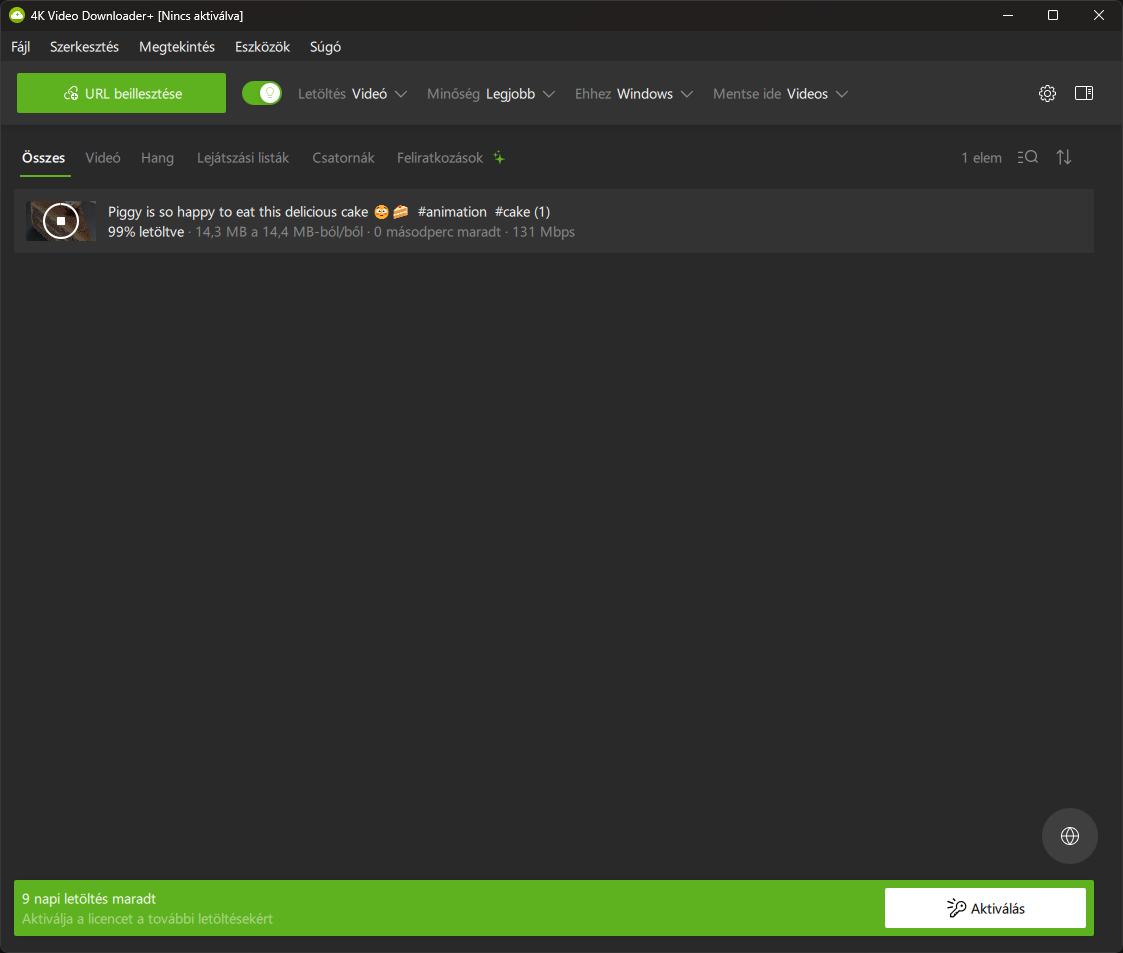Screen dimensions: 1123x953
Task: Open the Megtekintés menu
Action: (177, 47)
